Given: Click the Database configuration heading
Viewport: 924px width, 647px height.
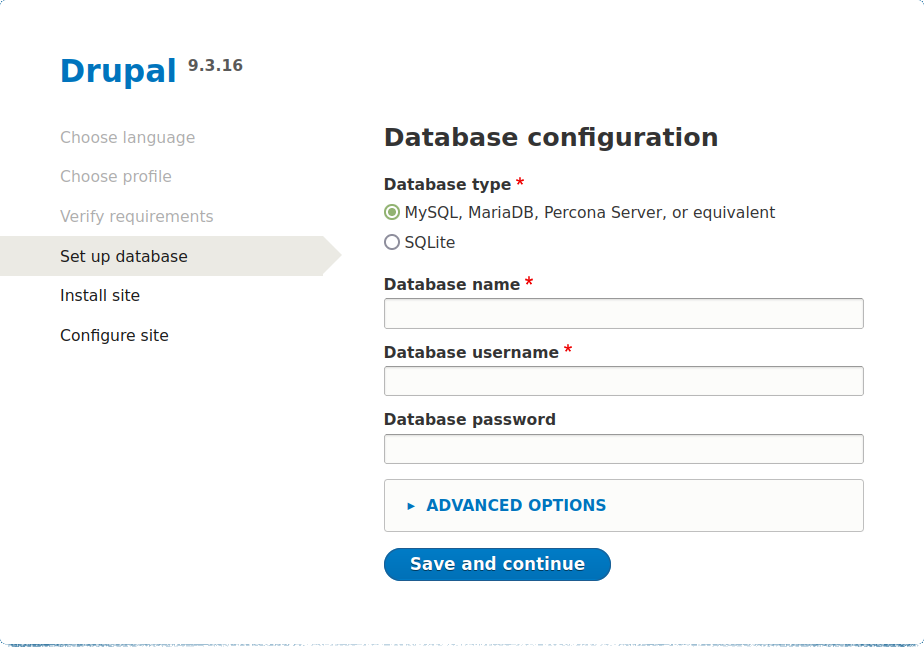Looking at the screenshot, I should [x=550, y=137].
